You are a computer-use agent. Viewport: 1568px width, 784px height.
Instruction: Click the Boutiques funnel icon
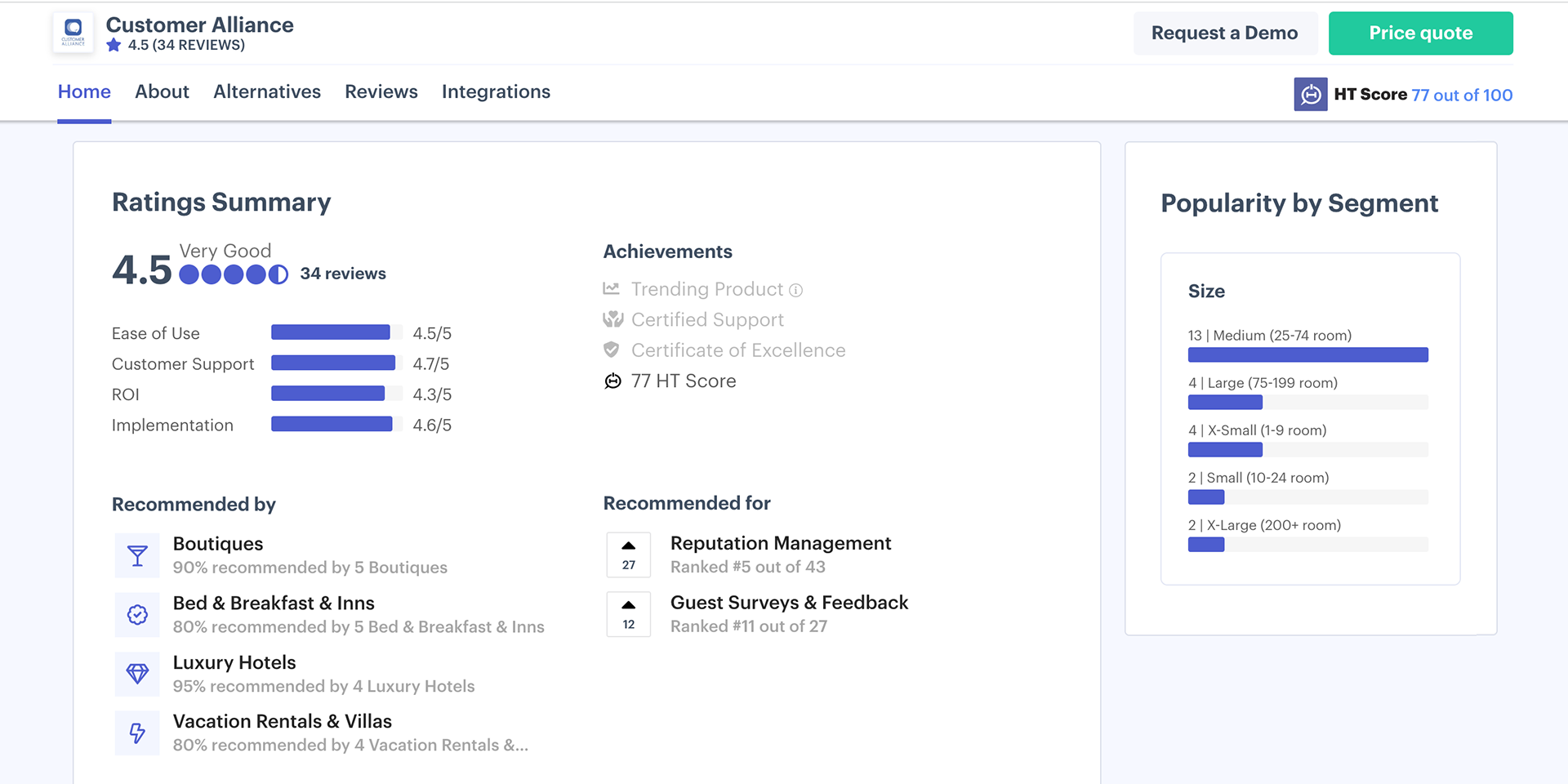coord(137,555)
